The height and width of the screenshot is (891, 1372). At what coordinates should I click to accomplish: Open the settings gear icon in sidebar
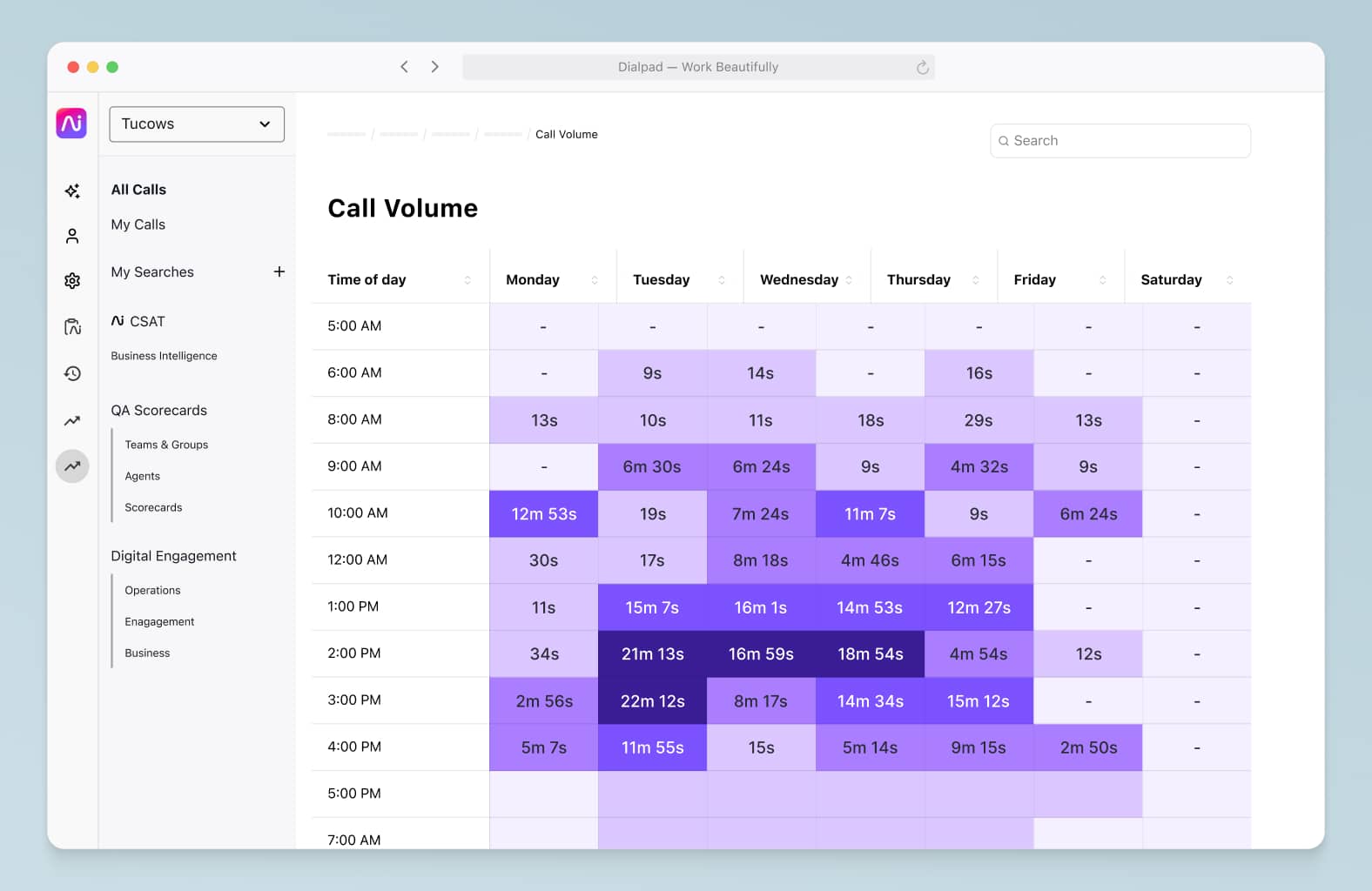72,280
